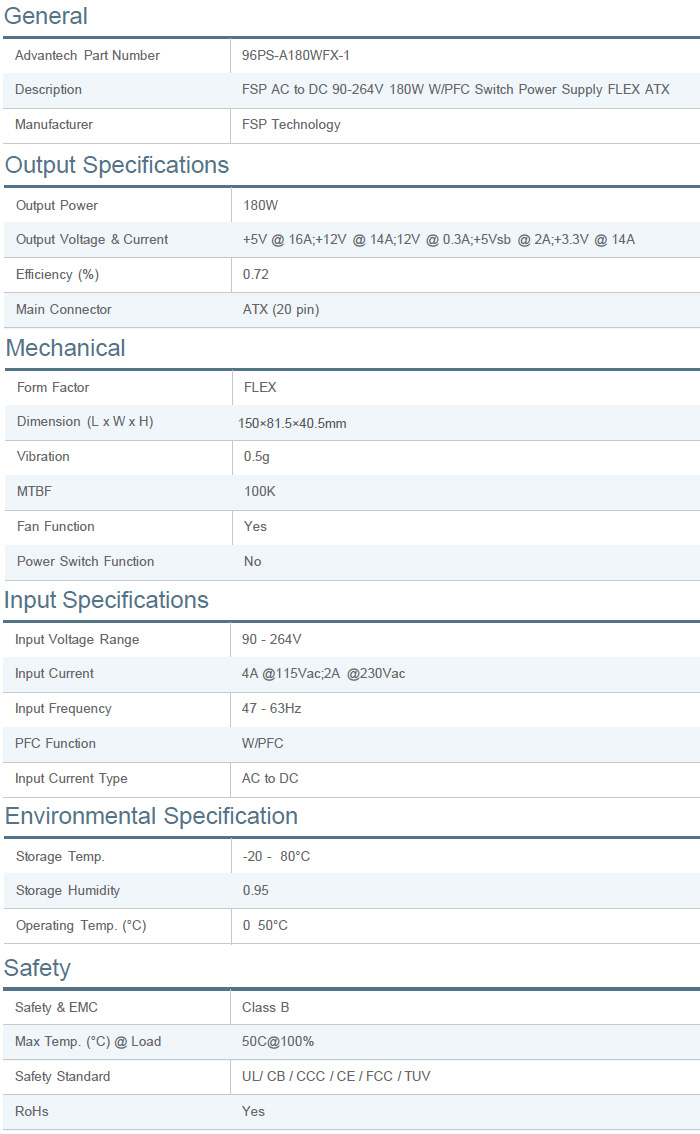Select the Storage Humidity 0.95 value
The width and height of the screenshot is (700, 1134).
[x=256, y=890]
